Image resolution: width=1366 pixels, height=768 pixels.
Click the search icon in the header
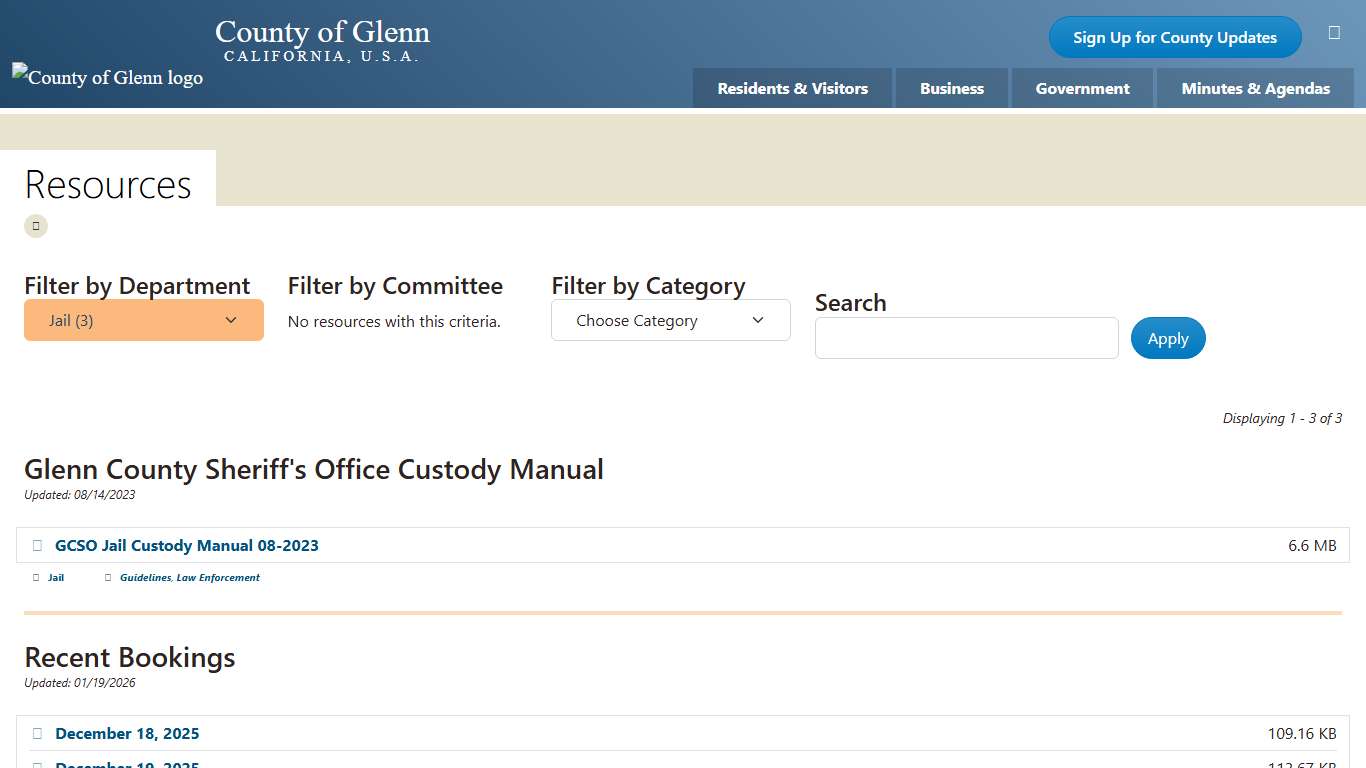click(1334, 32)
